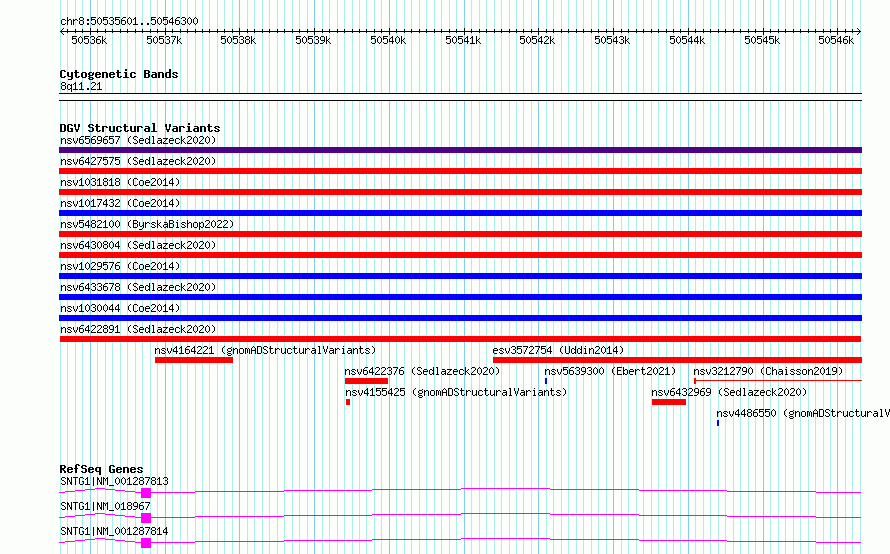Click the red bar under esv3572754

pos(677,360)
